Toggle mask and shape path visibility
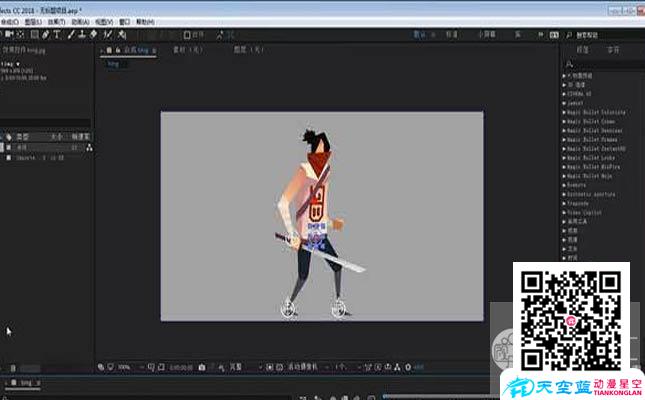Screen dimensions: 645x400 coord(161,367)
